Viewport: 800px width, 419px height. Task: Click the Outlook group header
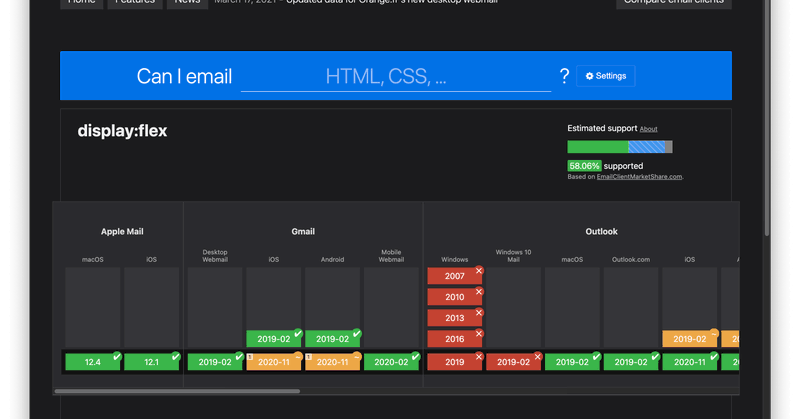point(601,232)
